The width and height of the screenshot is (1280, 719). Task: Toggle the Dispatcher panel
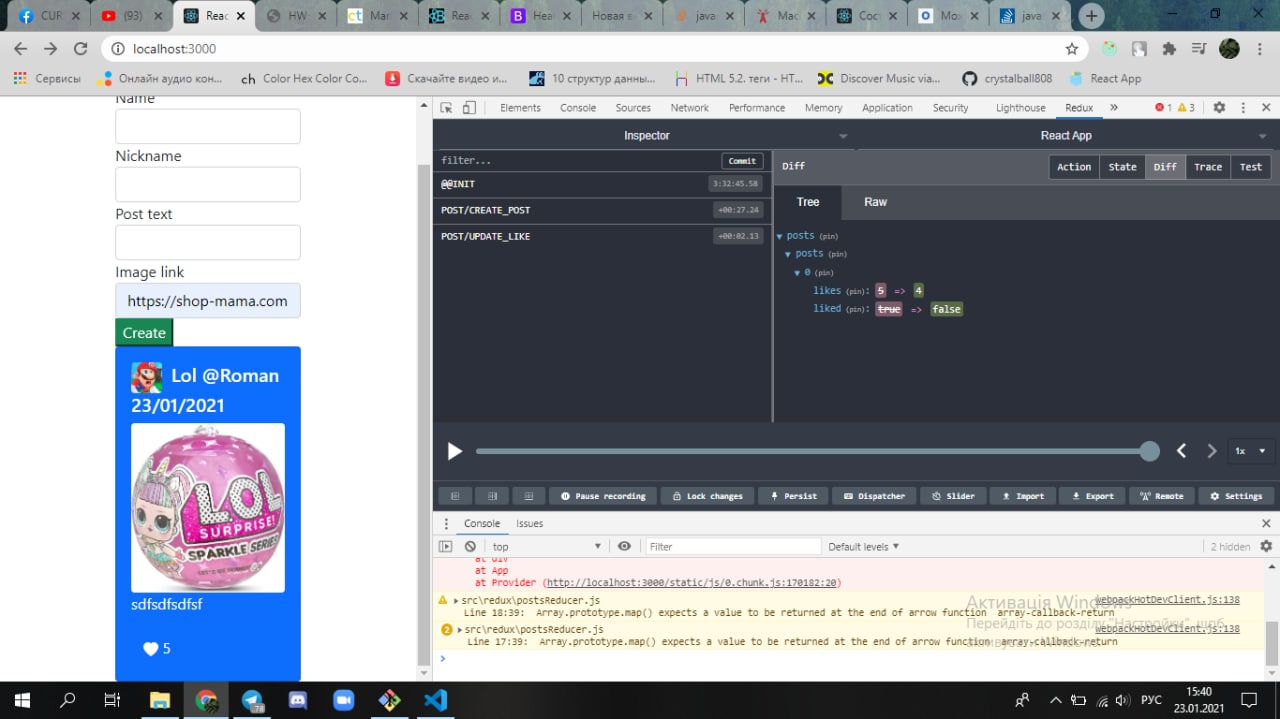click(x=874, y=496)
